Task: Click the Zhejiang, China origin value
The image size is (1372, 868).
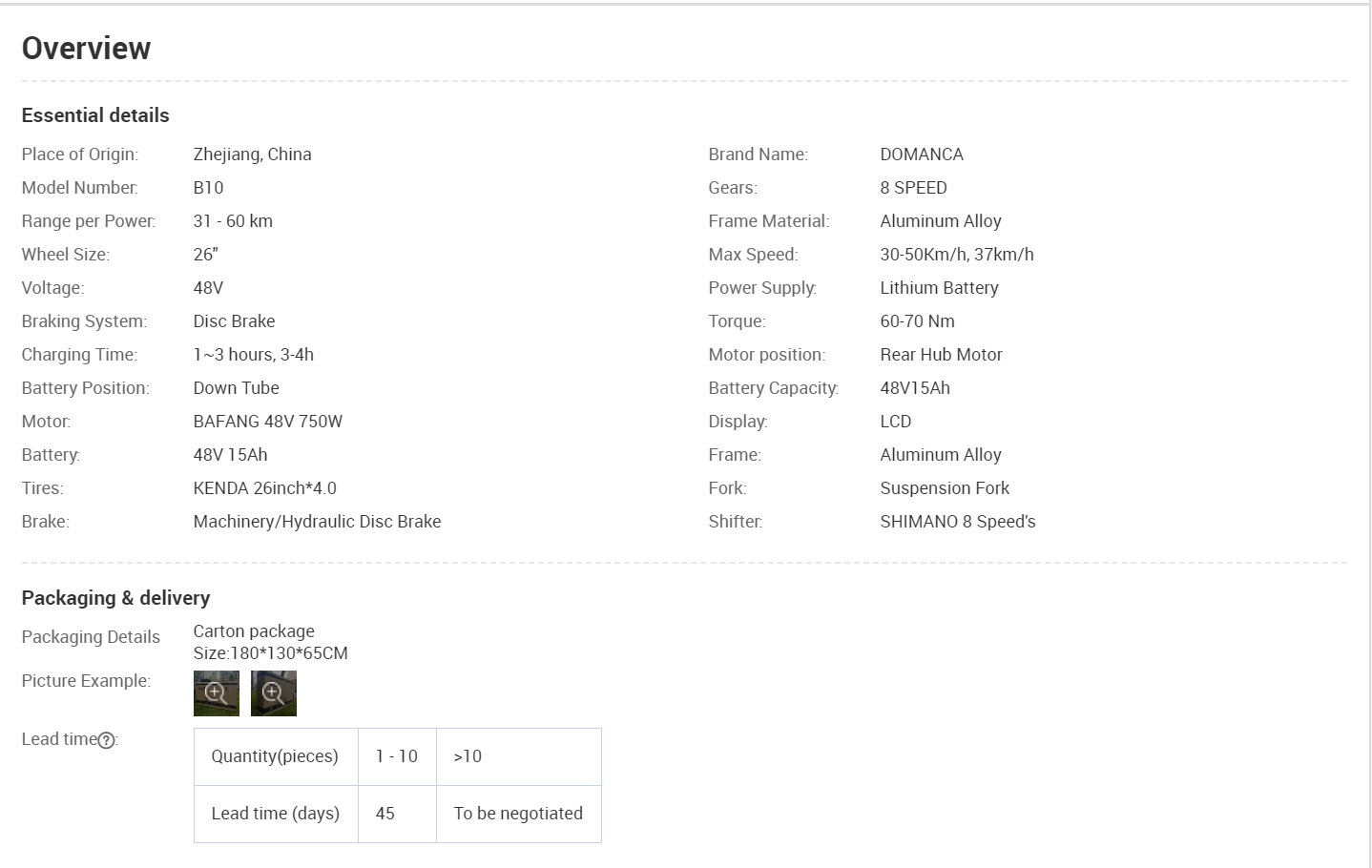Action: pyautogui.click(x=252, y=155)
